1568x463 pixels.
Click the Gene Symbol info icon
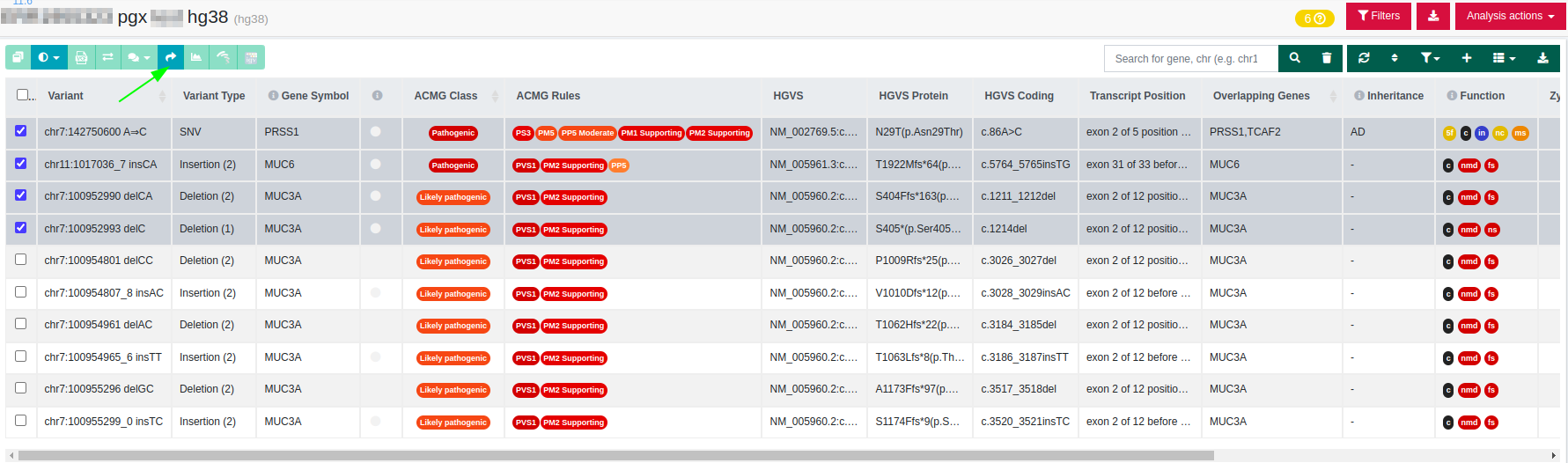[274, 96]
